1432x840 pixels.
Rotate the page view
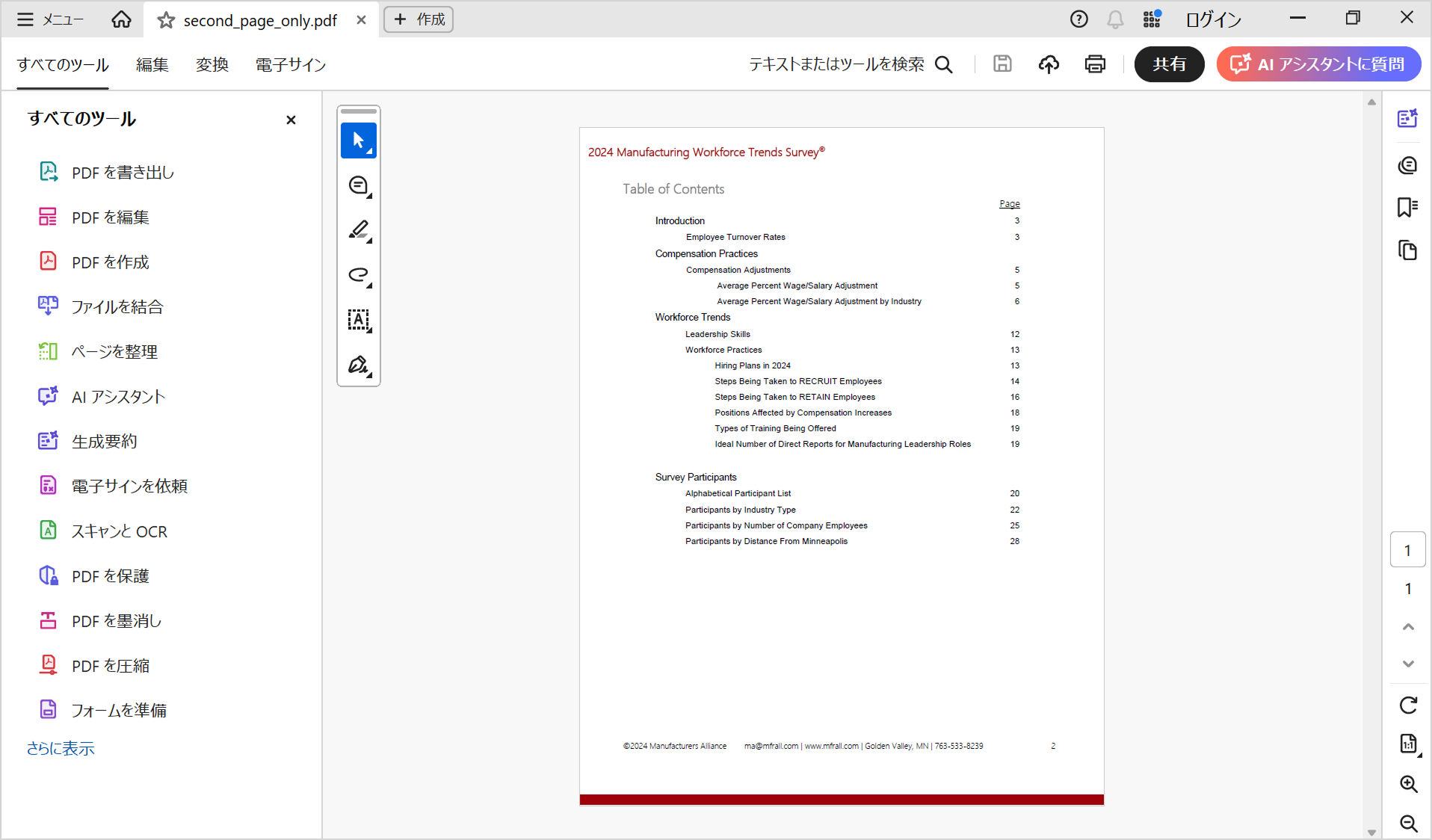[1408, 705]
